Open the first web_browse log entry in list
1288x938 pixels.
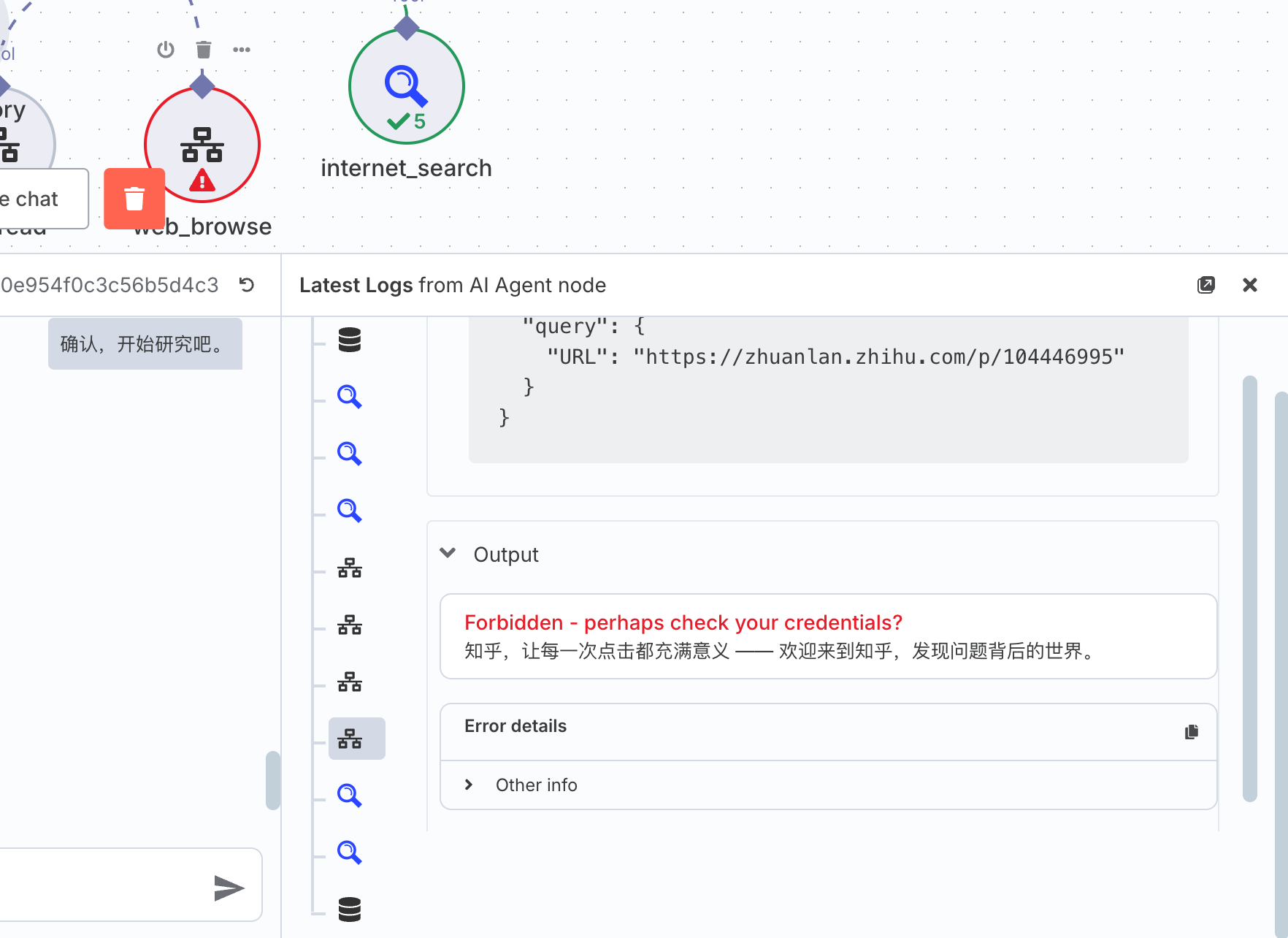350,568
